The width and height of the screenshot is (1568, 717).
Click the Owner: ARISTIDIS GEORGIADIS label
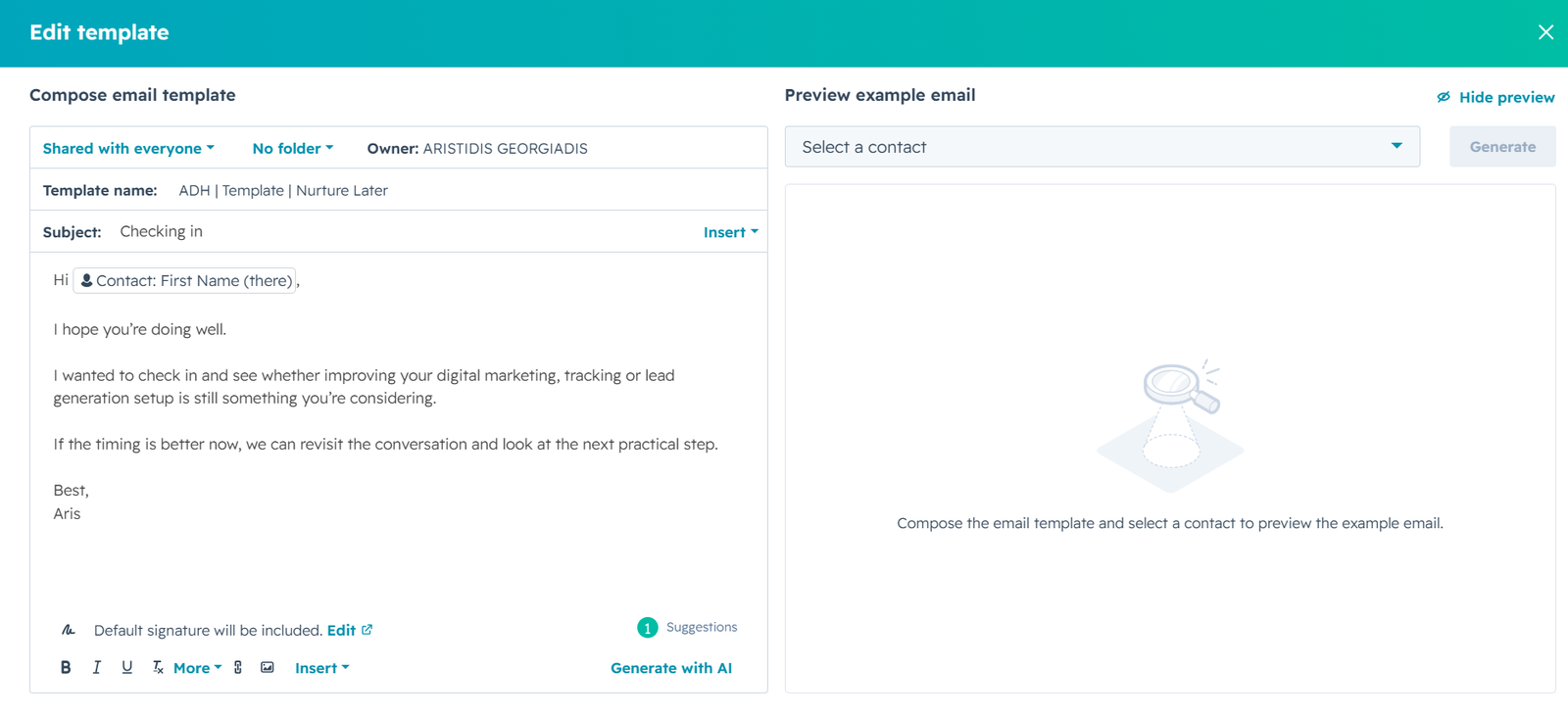pos(477,149)
